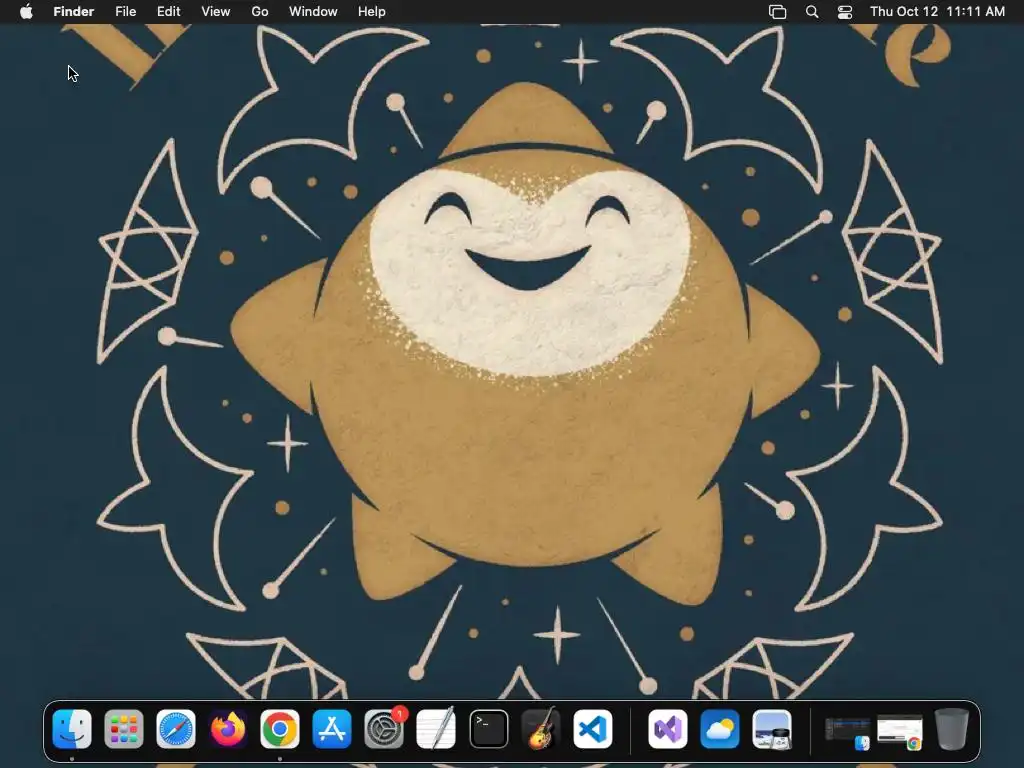The image size is (1024, 768).
Task: Open Spotlight search in menu bar
Action: pos(812,11)
